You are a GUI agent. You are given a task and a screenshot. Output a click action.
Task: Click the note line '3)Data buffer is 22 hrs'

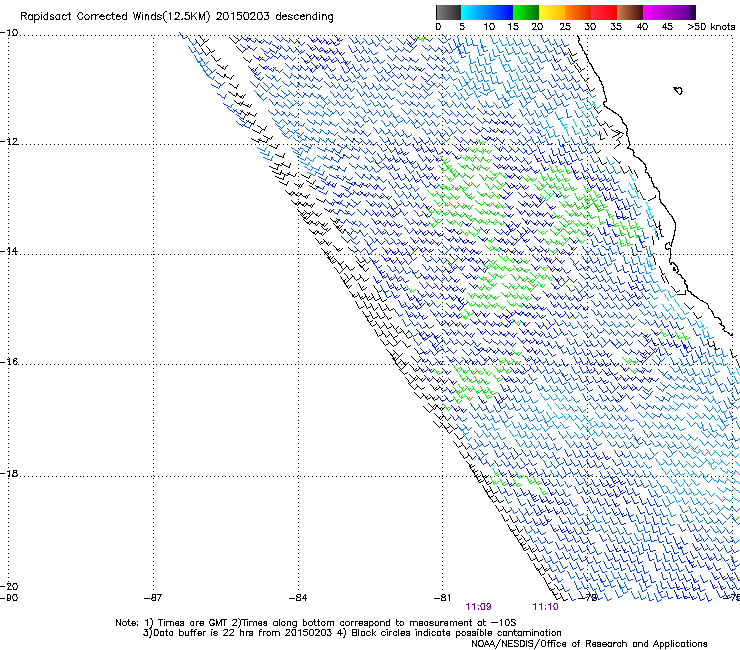[352, 633]
